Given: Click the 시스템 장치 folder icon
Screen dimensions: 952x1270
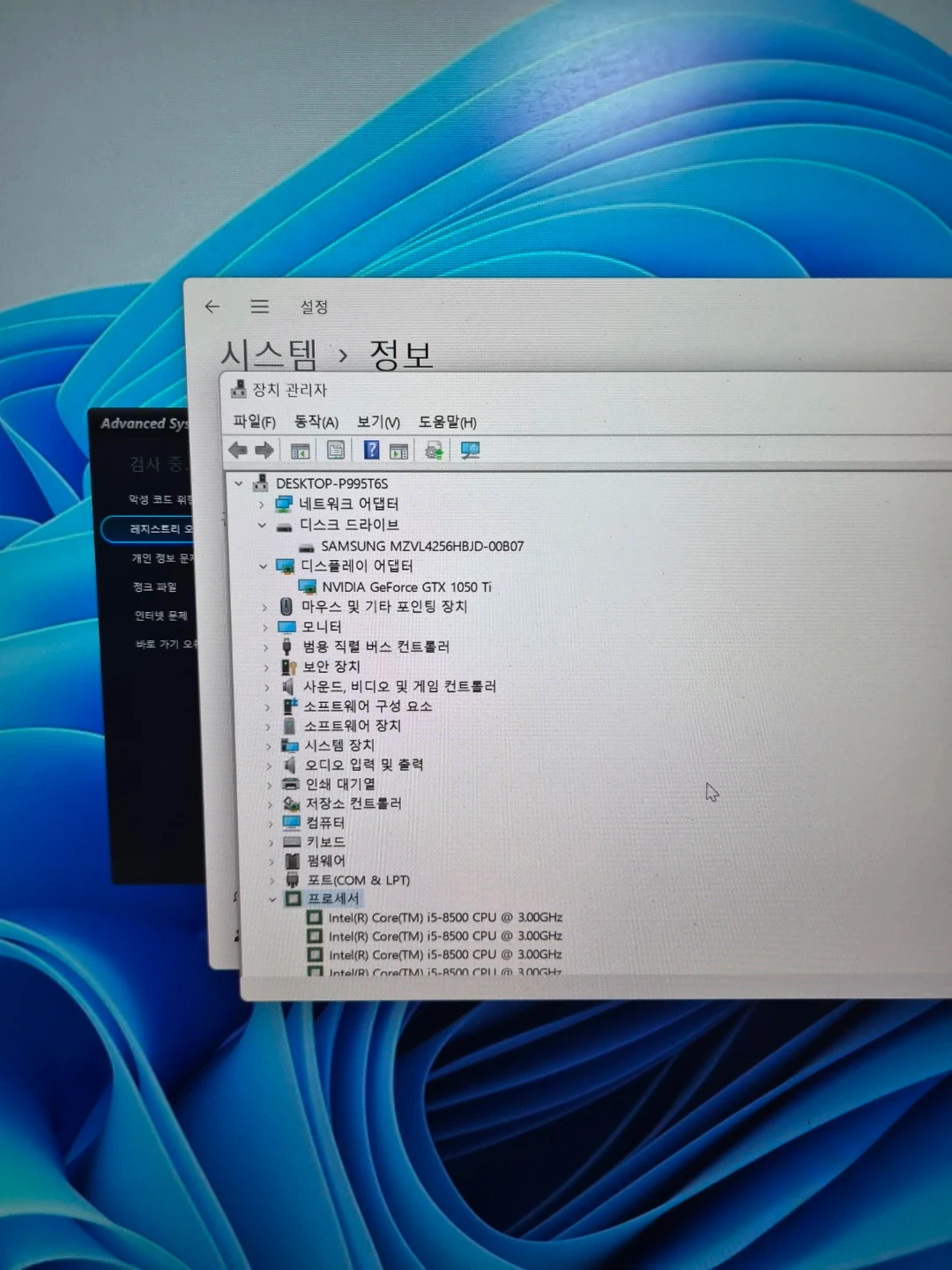Looking at the screenshot, I should (290, 745).
